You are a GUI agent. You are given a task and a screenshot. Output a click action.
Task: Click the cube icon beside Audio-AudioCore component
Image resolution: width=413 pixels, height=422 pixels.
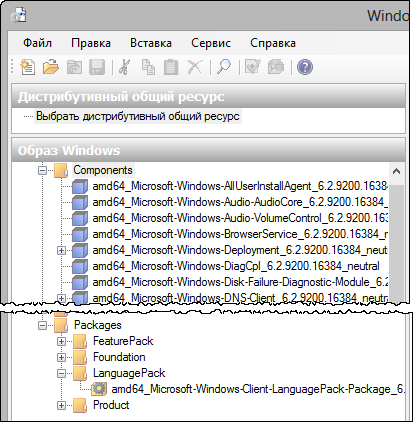point(80,202)
